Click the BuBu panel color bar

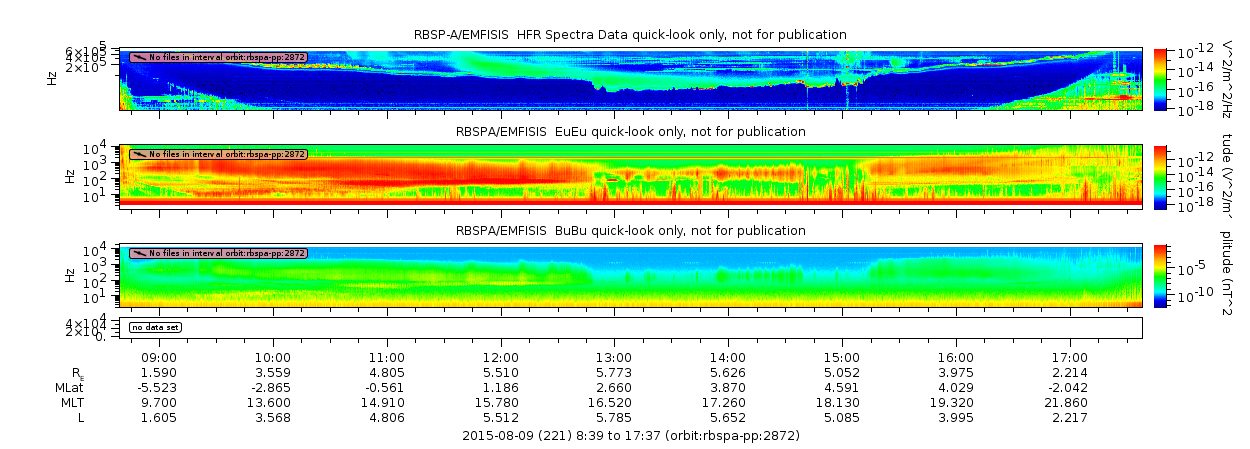(1160, 275)
